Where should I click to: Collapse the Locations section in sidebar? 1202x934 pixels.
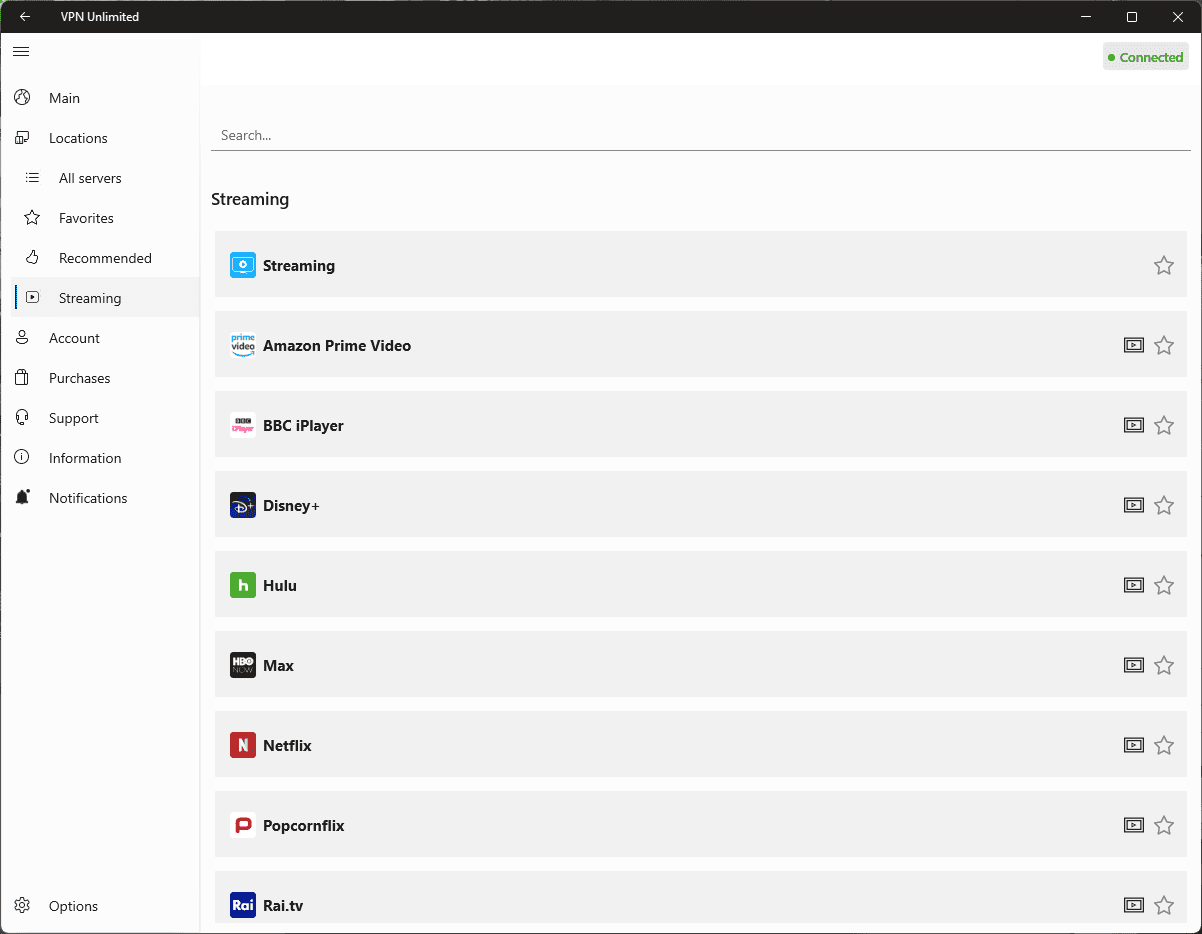click(x=78, y=138)
